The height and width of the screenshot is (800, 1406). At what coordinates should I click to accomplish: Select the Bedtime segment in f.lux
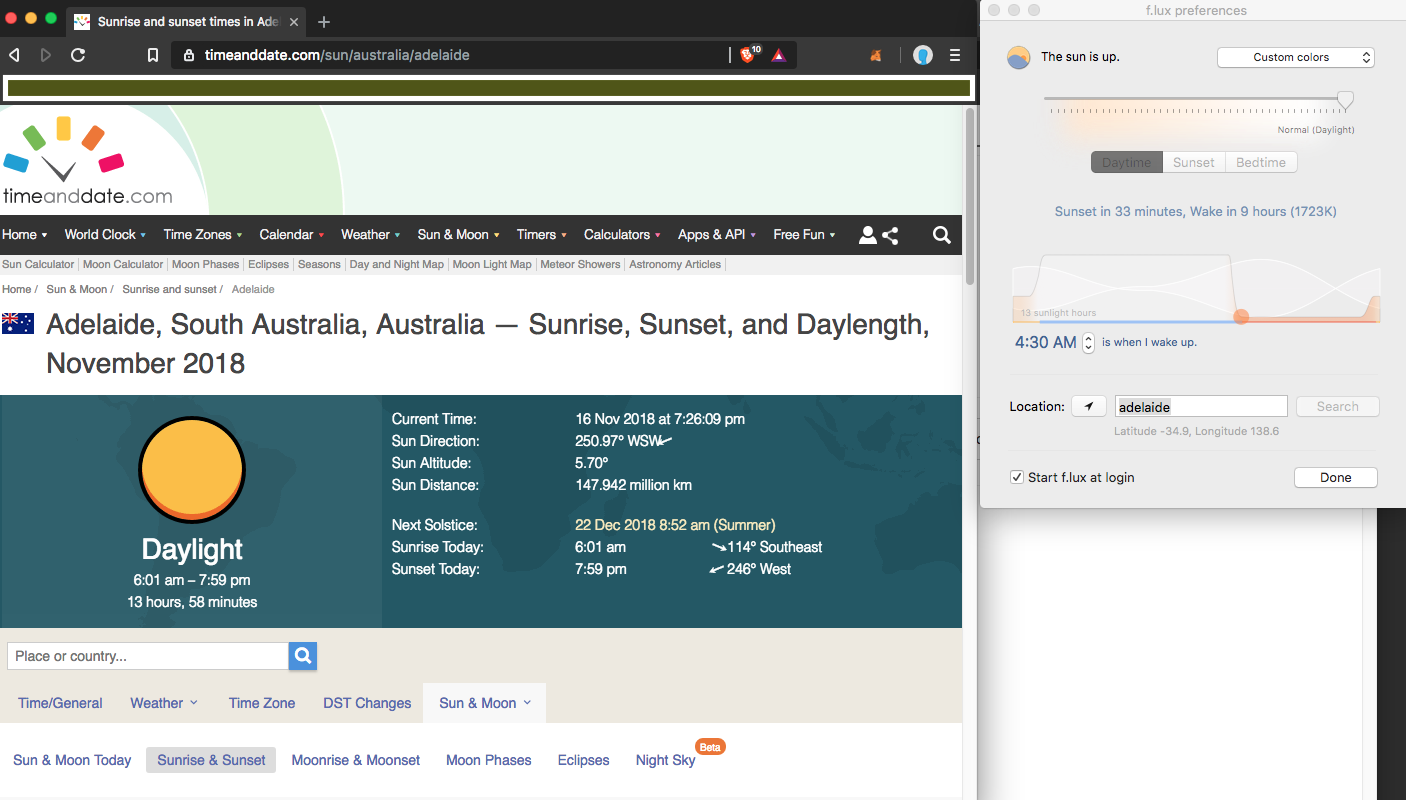(1260, 162)
